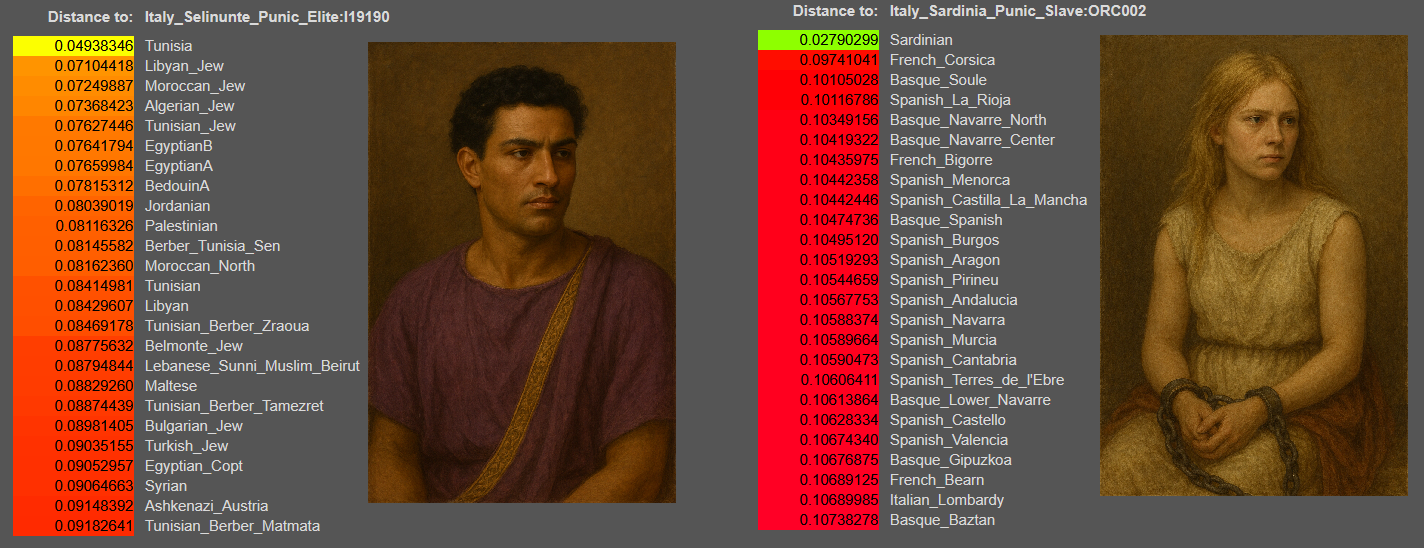Select the Turkish_Jew label
This screenshot has height=548, width=1424.
tap(186, 446)
